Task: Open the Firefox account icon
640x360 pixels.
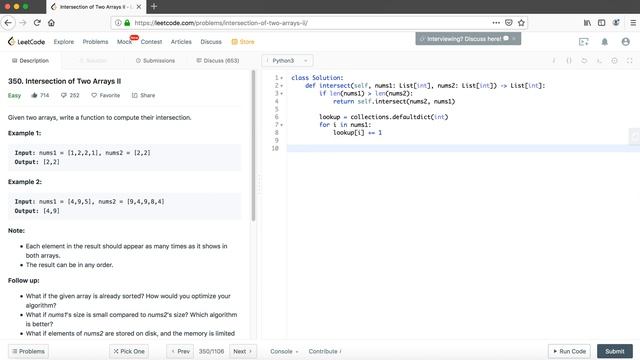Action: click(x=616, y=23)
